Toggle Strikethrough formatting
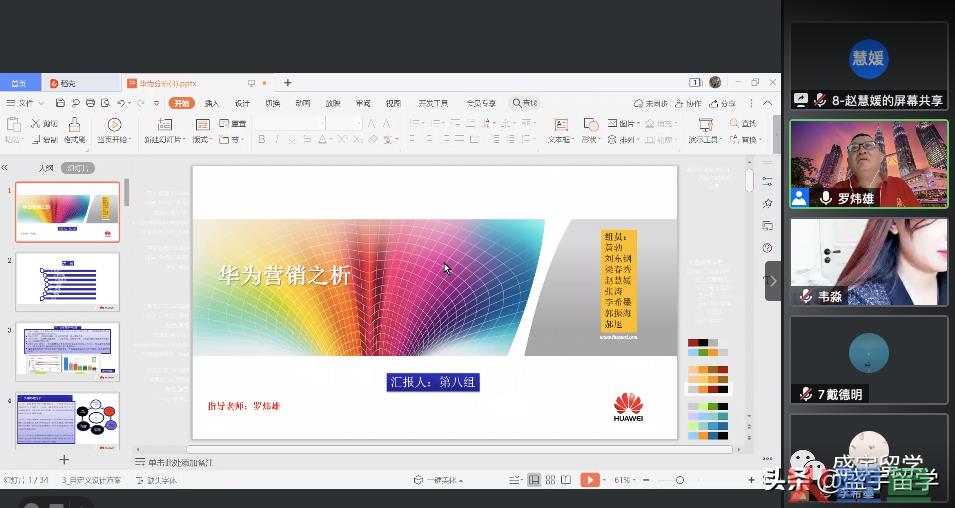This screenshot has height=508, width=955. click(x=307, y=139)
